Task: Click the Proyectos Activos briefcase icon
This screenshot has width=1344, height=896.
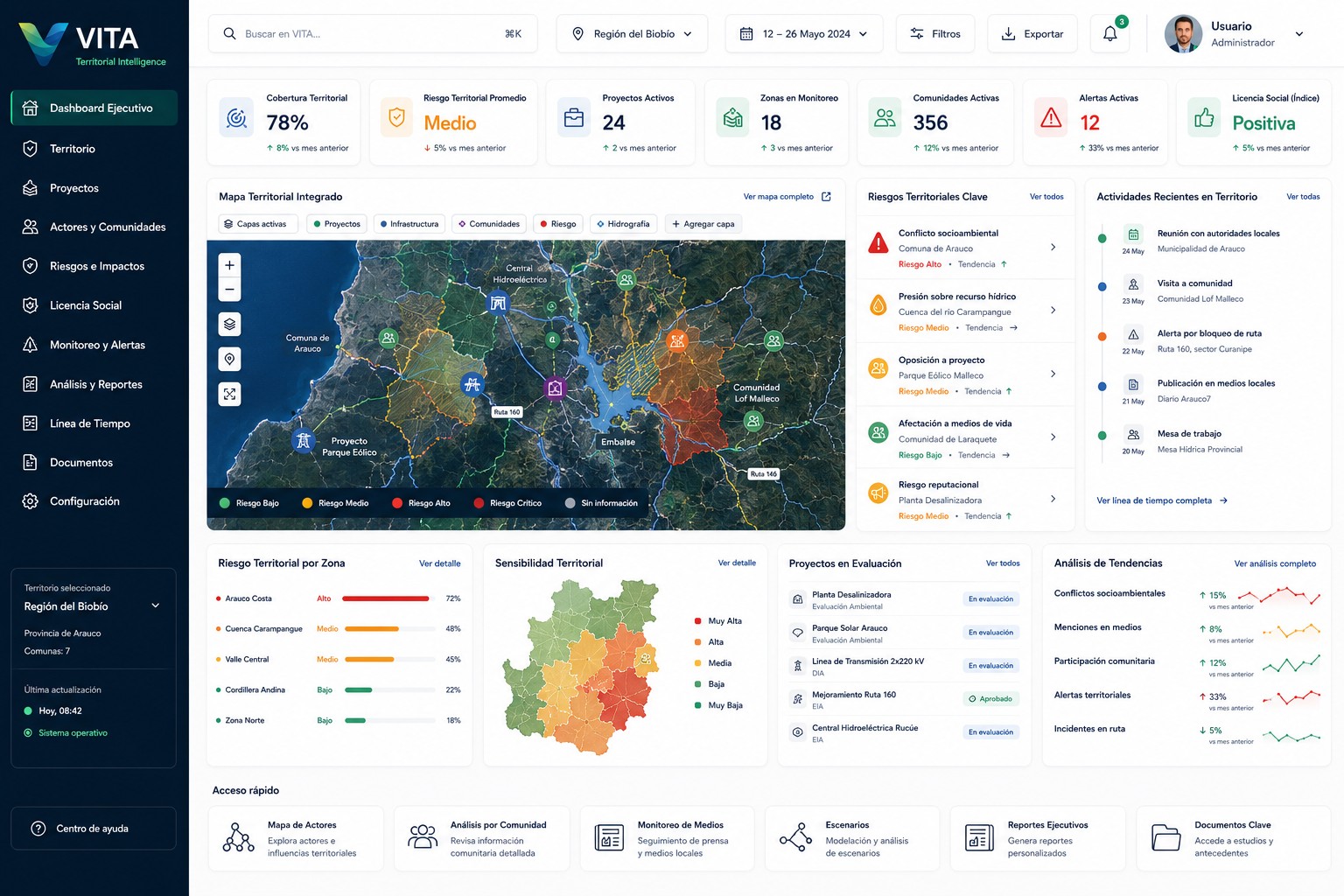Action: (574, 118)
